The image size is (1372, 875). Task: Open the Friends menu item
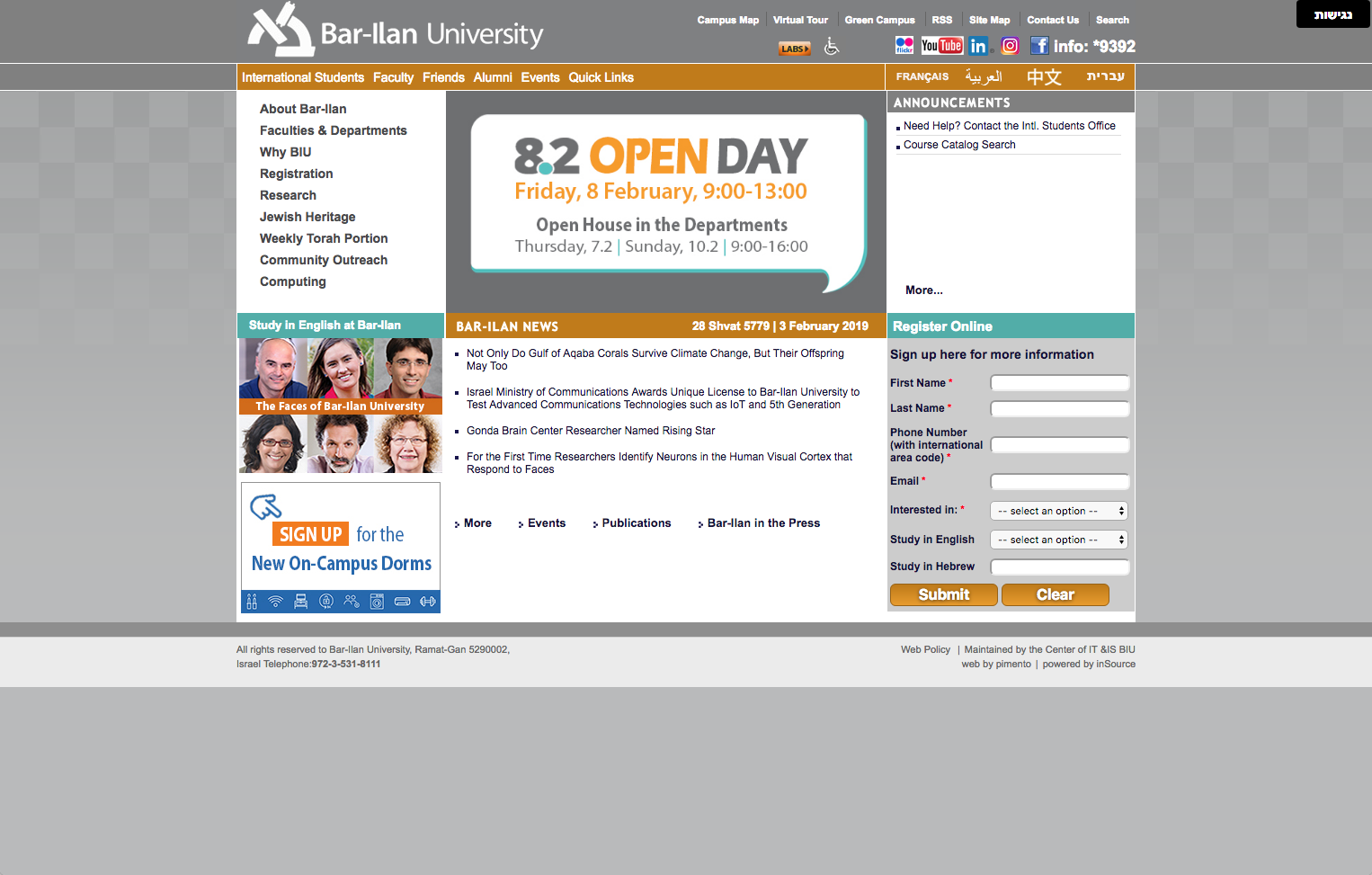click(444, 77)
